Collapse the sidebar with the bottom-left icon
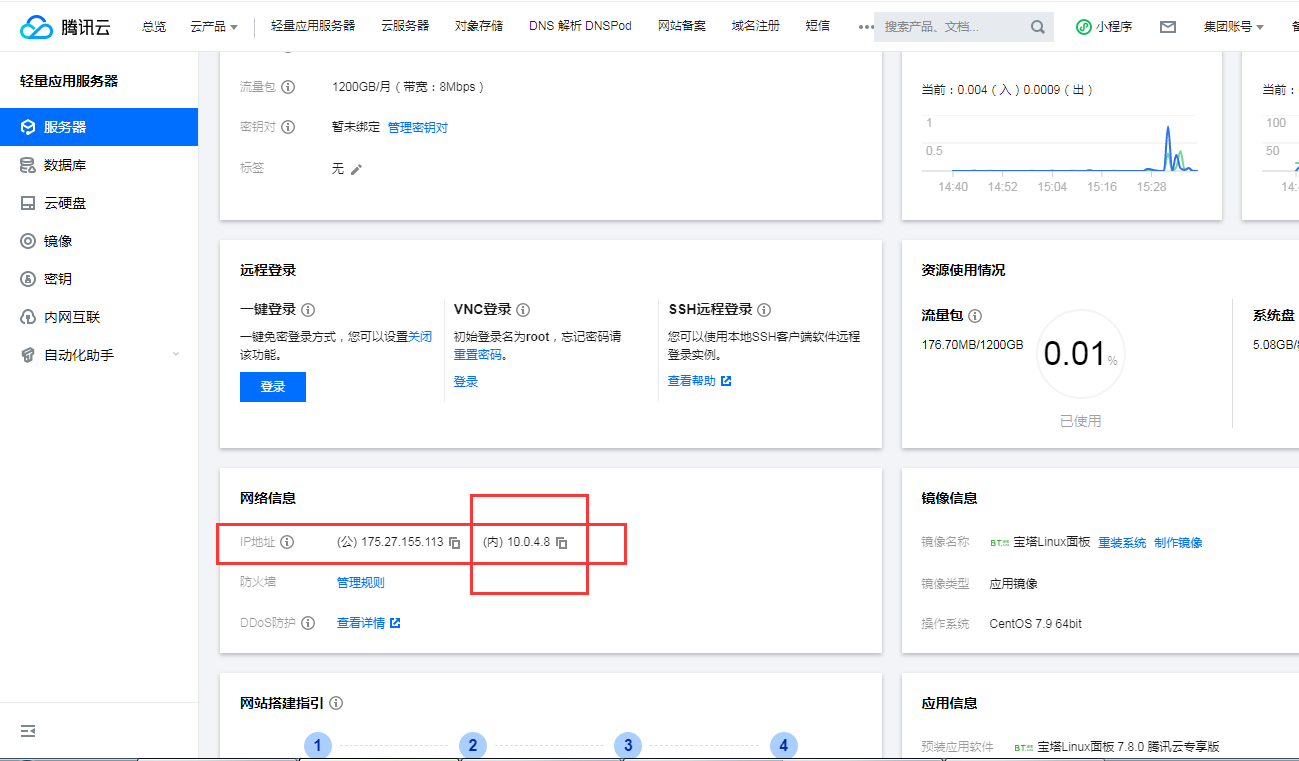 pos(28,731)
